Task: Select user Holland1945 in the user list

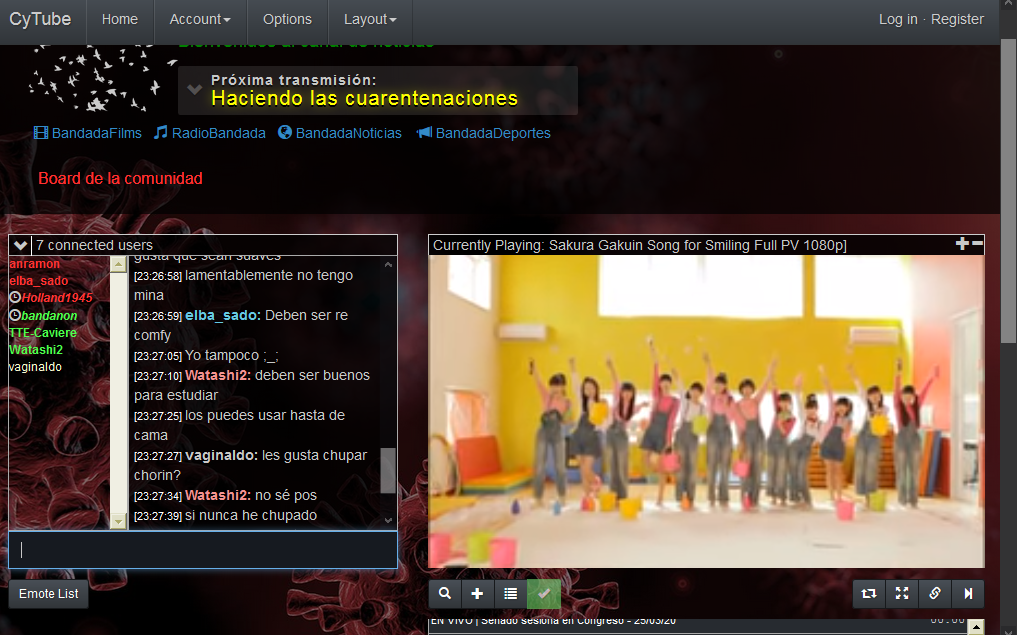Action: pos(57,298)
